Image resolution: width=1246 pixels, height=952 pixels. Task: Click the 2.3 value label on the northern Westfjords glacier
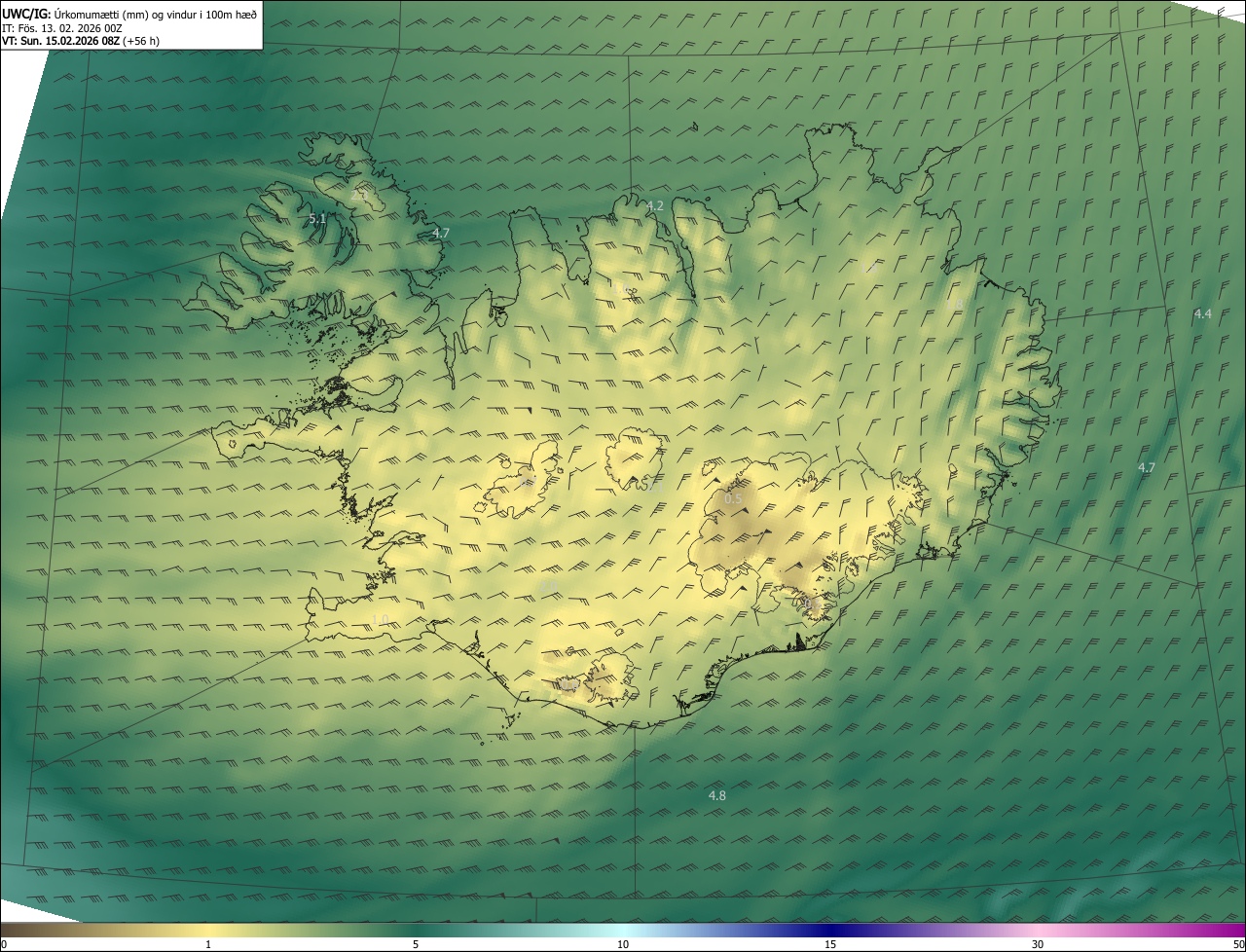click(359, 195)
